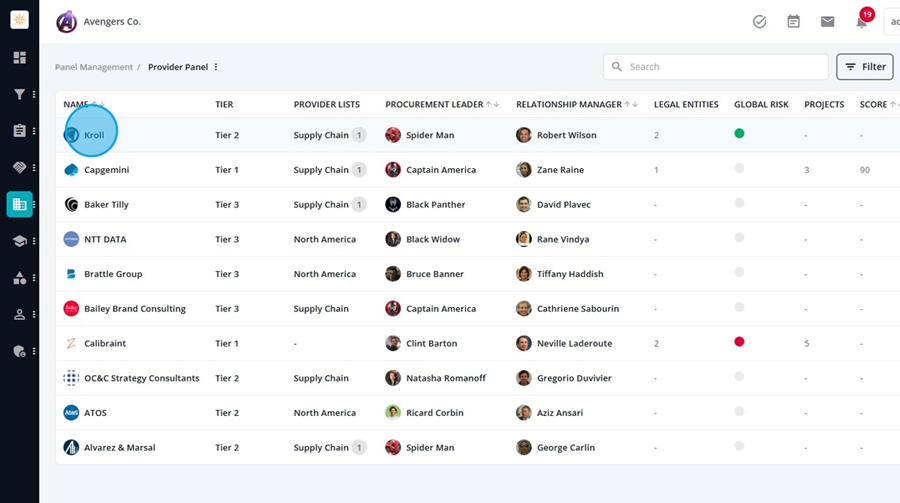
Task: Click the Baker Tilly logo icon
Action: [x=71, y=204]
